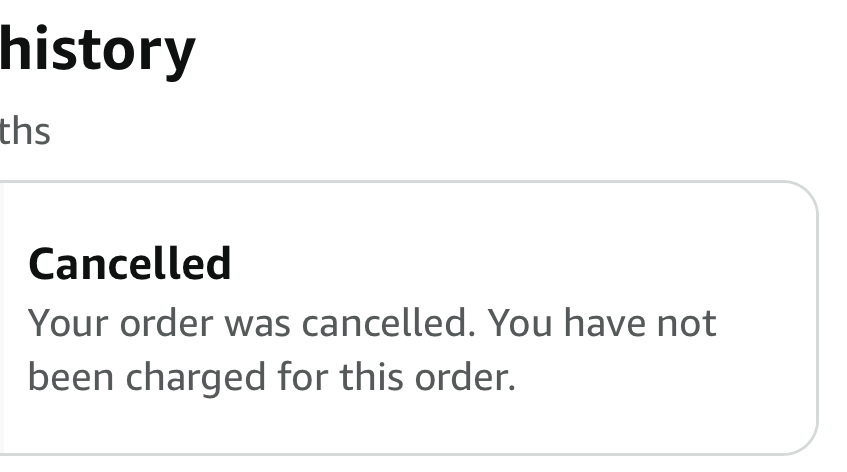Click lowercase "cancelled." in the description
The height and width of the screenshot is (472, 847).
coord(398,324)
